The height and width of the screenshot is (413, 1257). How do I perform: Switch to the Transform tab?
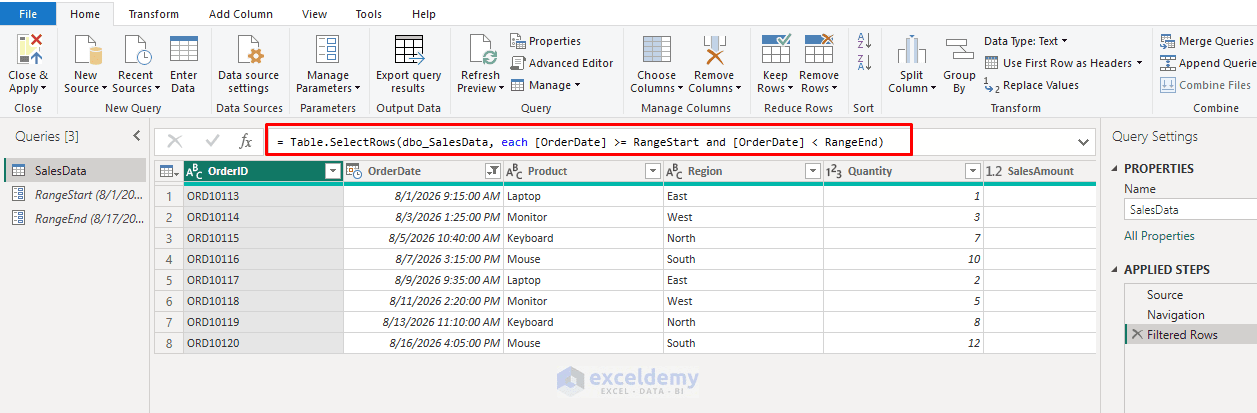tap(154, 14)
